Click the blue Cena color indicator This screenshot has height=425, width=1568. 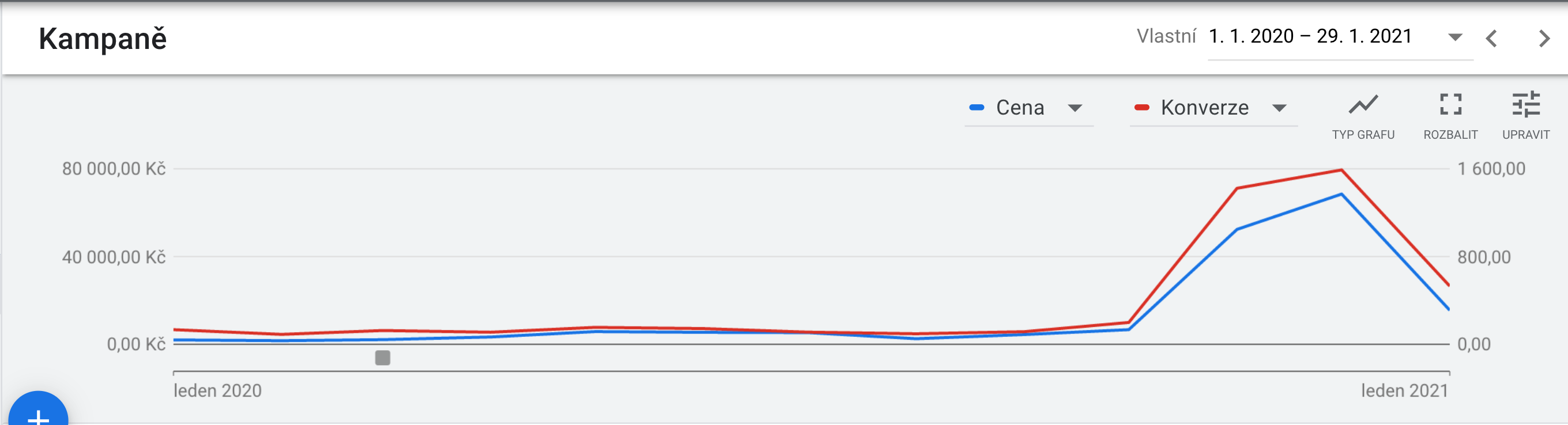tap(977, 108)
